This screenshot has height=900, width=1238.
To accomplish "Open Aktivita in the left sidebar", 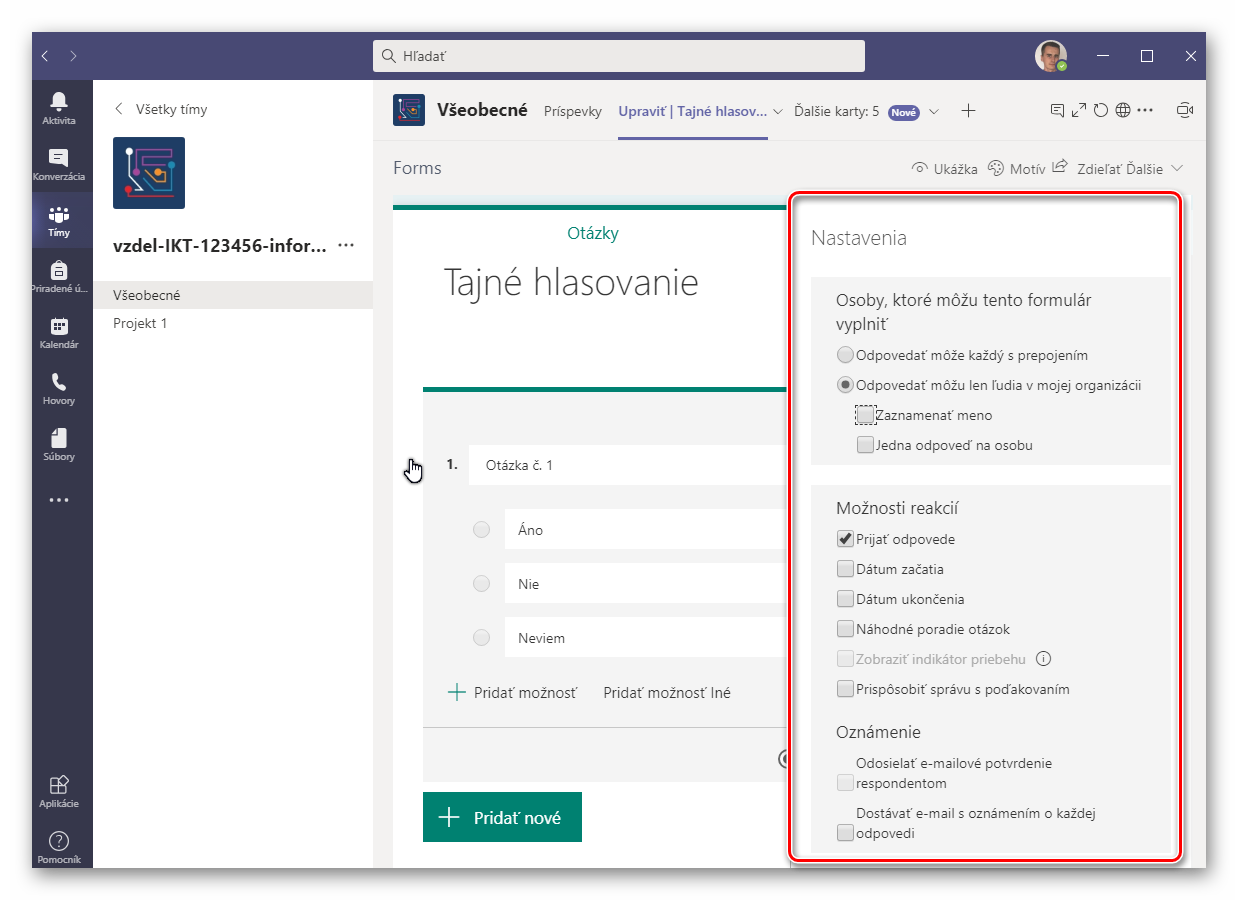I will click(58, 108).
